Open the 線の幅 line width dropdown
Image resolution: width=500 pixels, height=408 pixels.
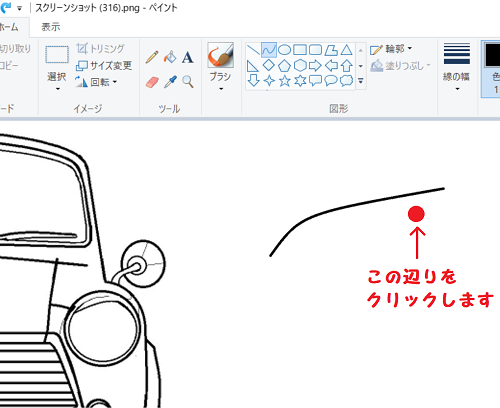(x=457, y=89)
